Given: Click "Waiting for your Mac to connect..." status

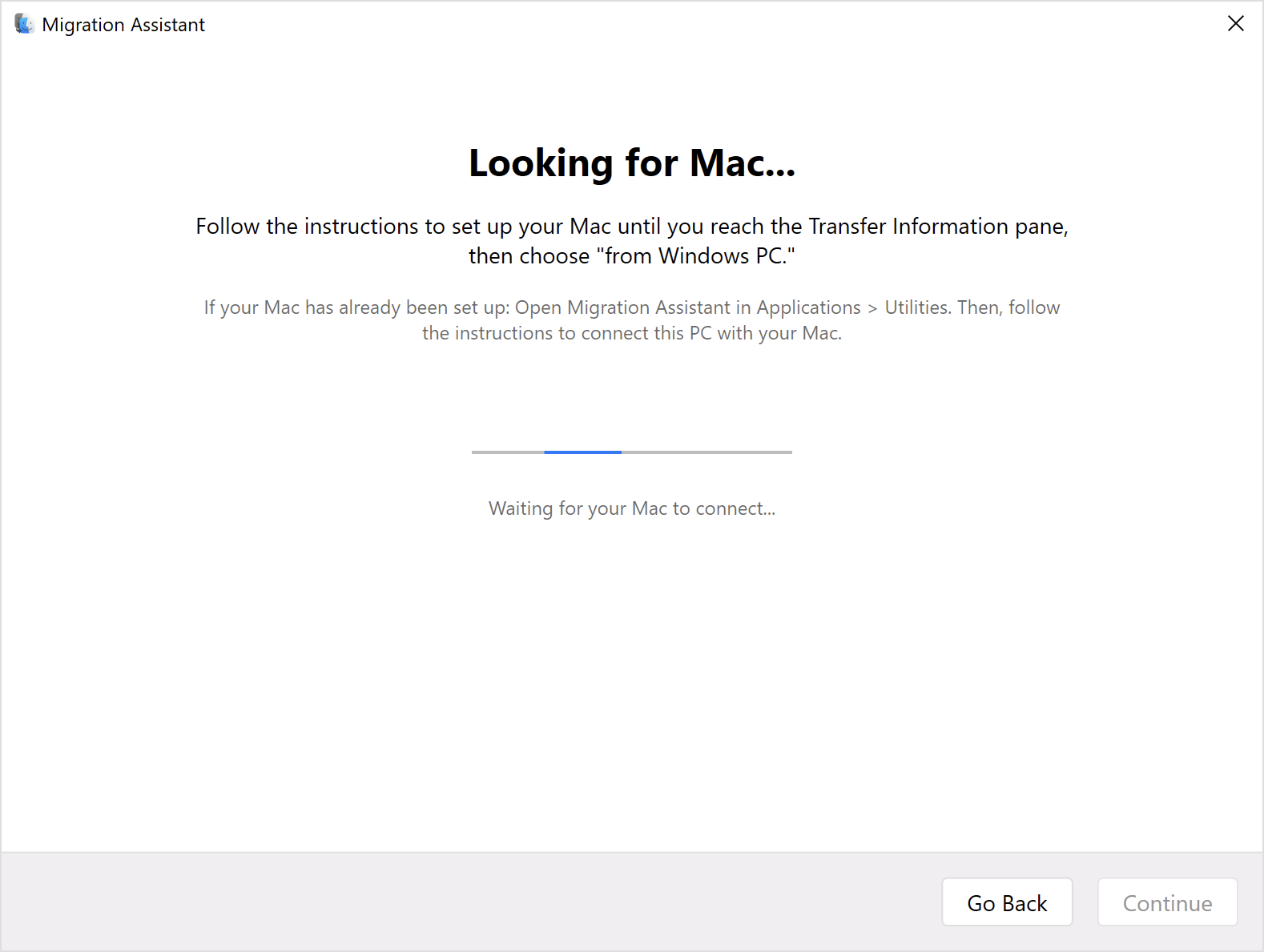Looking at the screenshot, I should (x=632, y=508).
